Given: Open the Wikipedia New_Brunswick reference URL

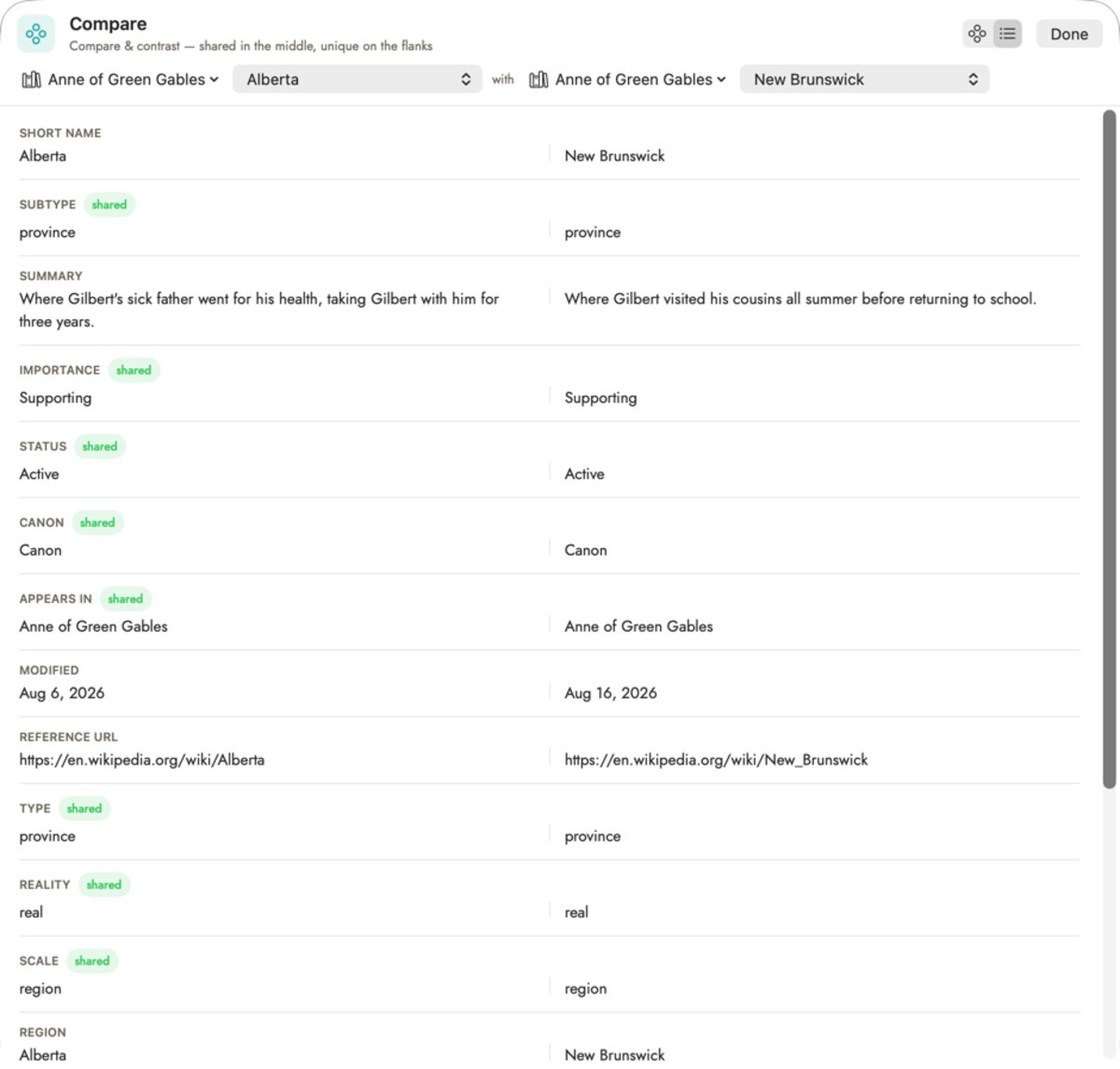Looking at the screenshot, I should (716, 760).
